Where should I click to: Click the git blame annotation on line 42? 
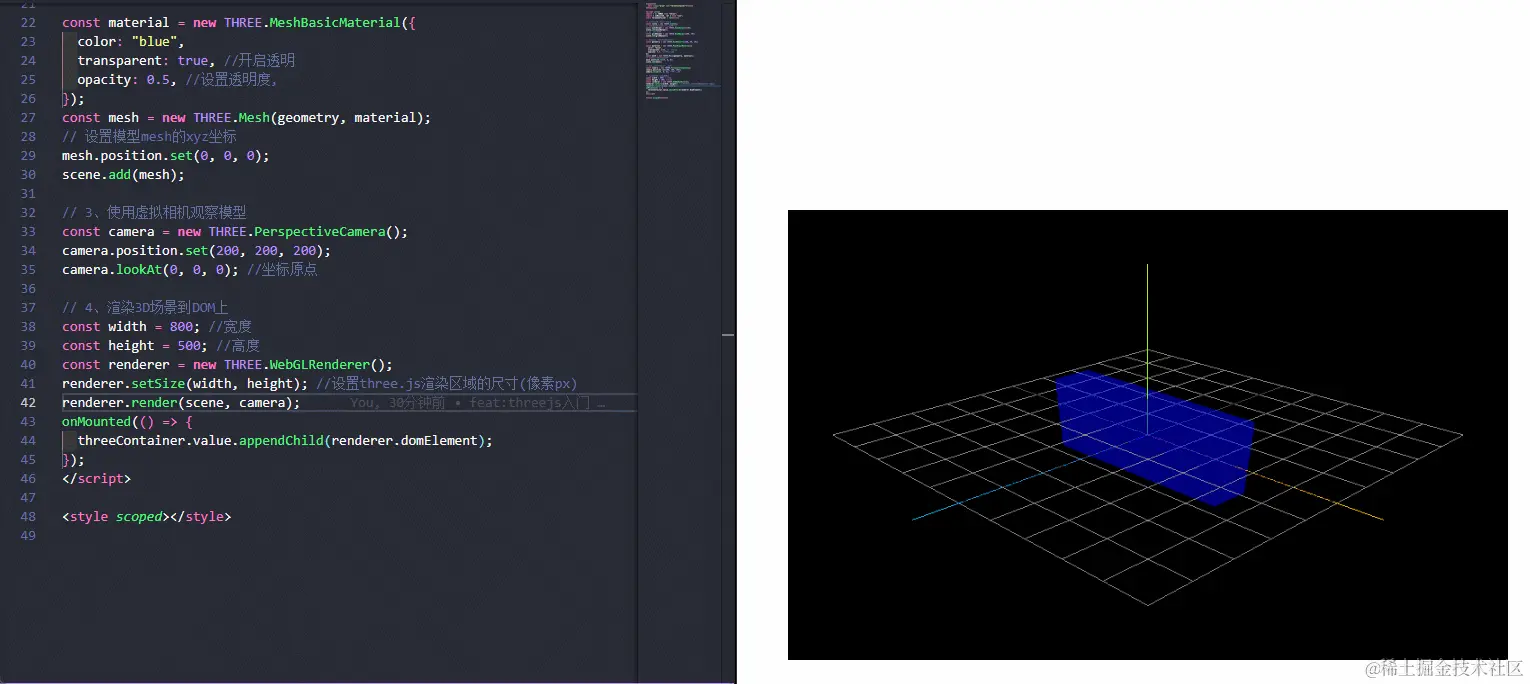(477, 403)
